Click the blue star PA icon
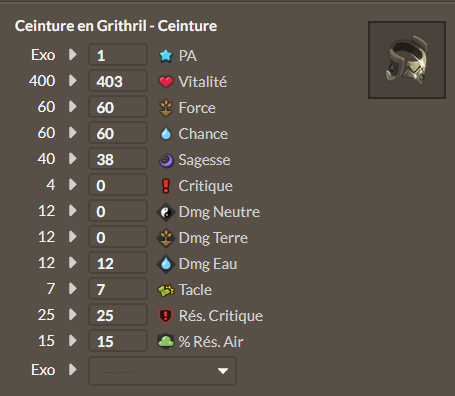 click(x=166, y=56)
